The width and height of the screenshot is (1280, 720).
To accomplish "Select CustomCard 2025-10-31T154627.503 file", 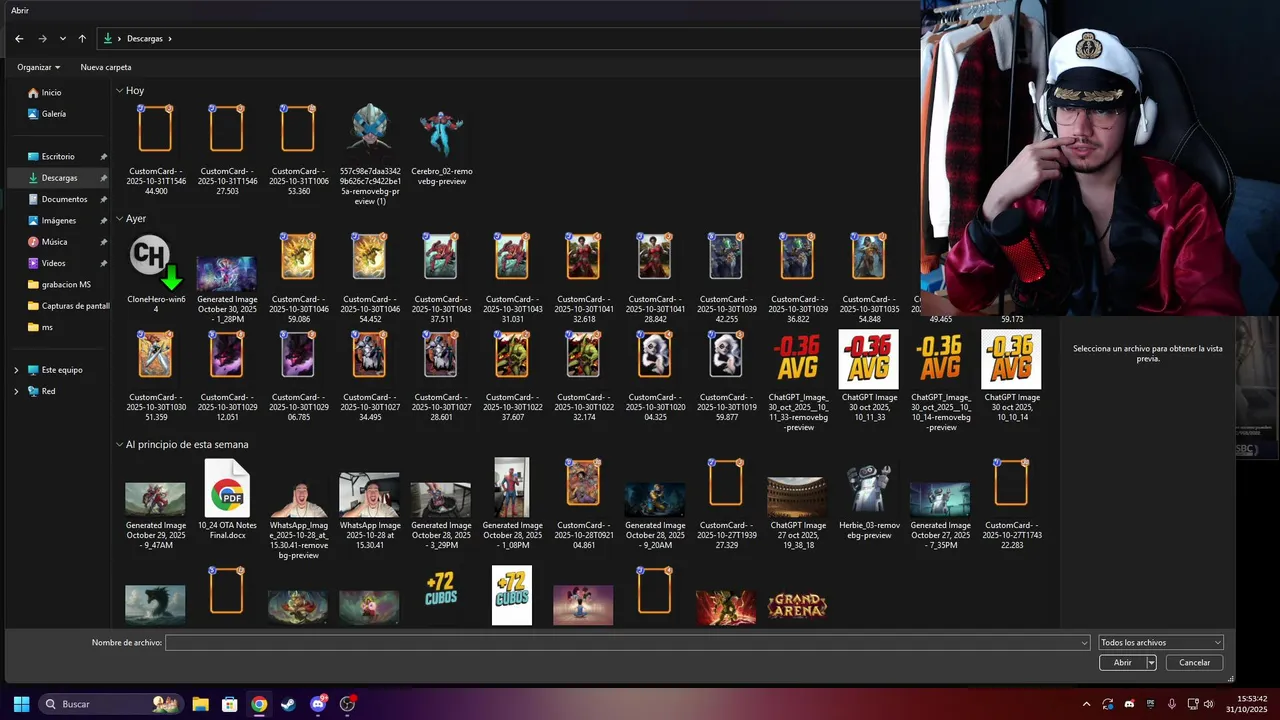I will pos(227,148).
